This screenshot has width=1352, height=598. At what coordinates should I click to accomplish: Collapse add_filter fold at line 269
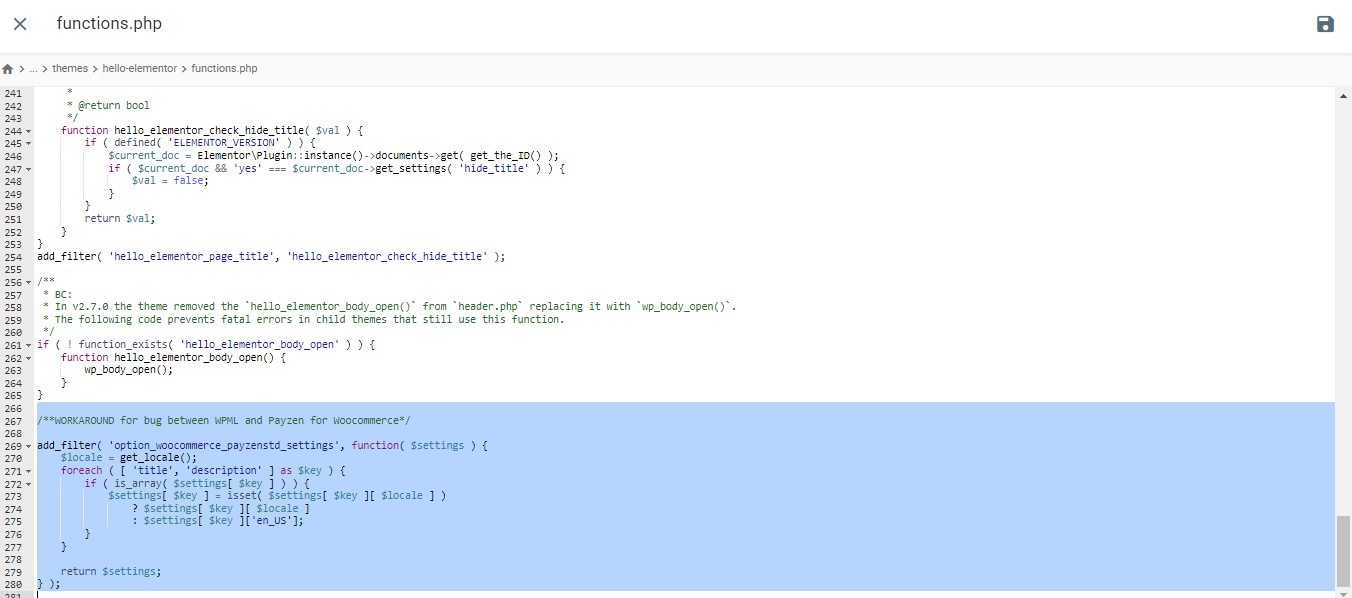click(x=29, y=445)
